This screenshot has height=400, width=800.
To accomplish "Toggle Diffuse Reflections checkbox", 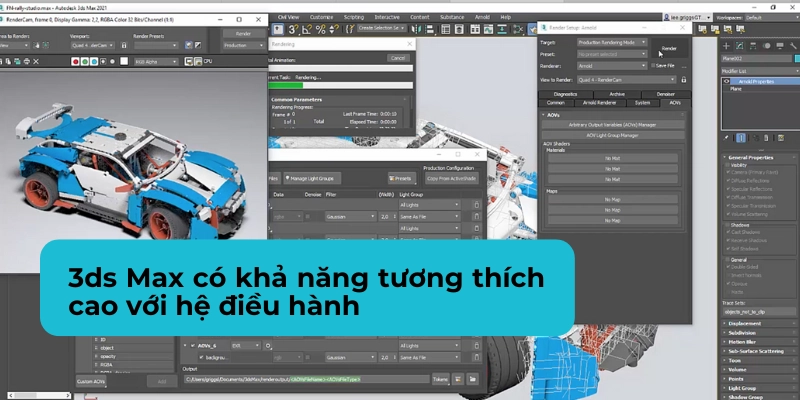I will pyautogui.click(x=728, y=181).
